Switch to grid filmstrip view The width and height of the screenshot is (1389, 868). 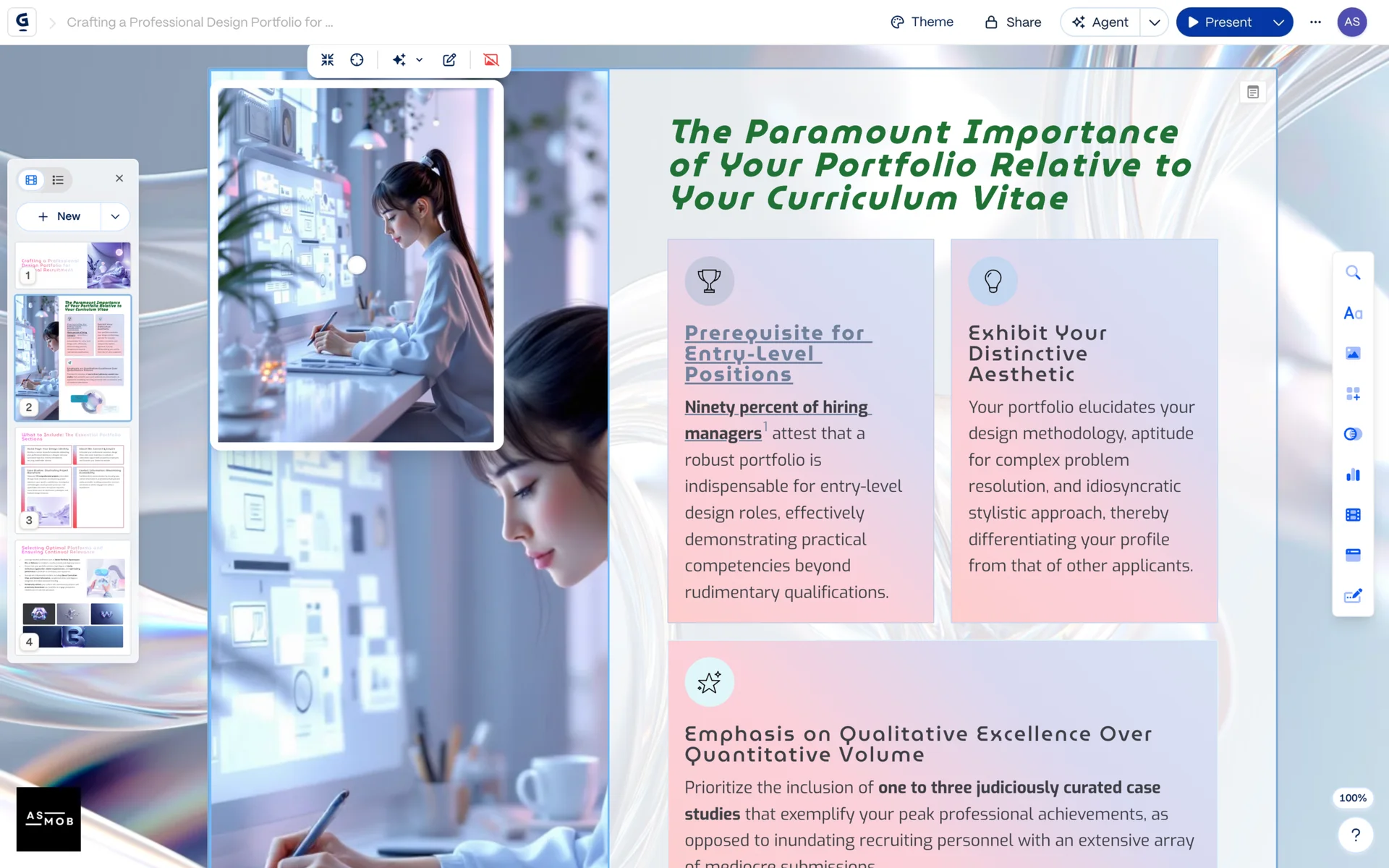(31, 179)
